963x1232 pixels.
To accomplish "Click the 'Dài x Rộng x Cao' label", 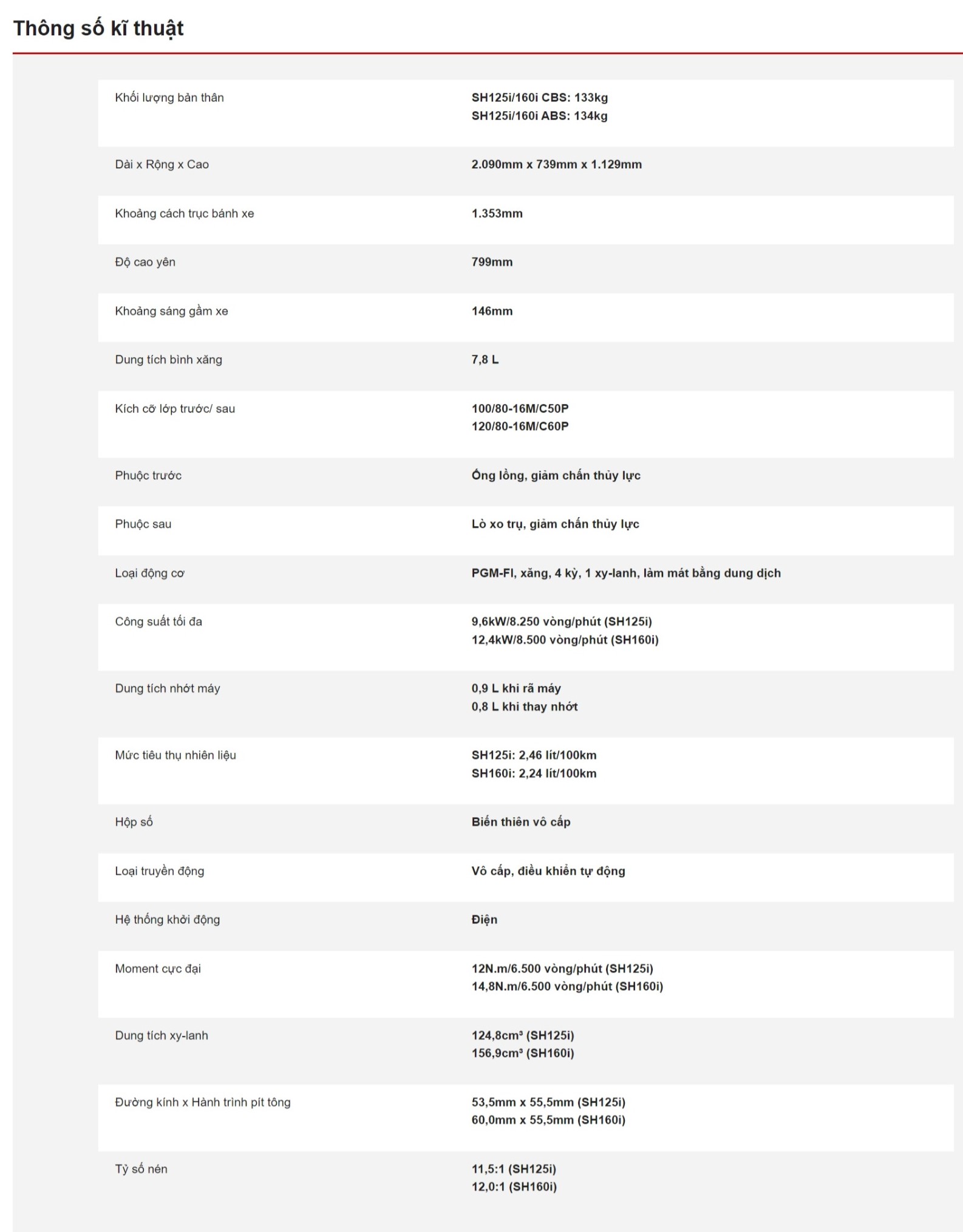I will coord(162,165).
